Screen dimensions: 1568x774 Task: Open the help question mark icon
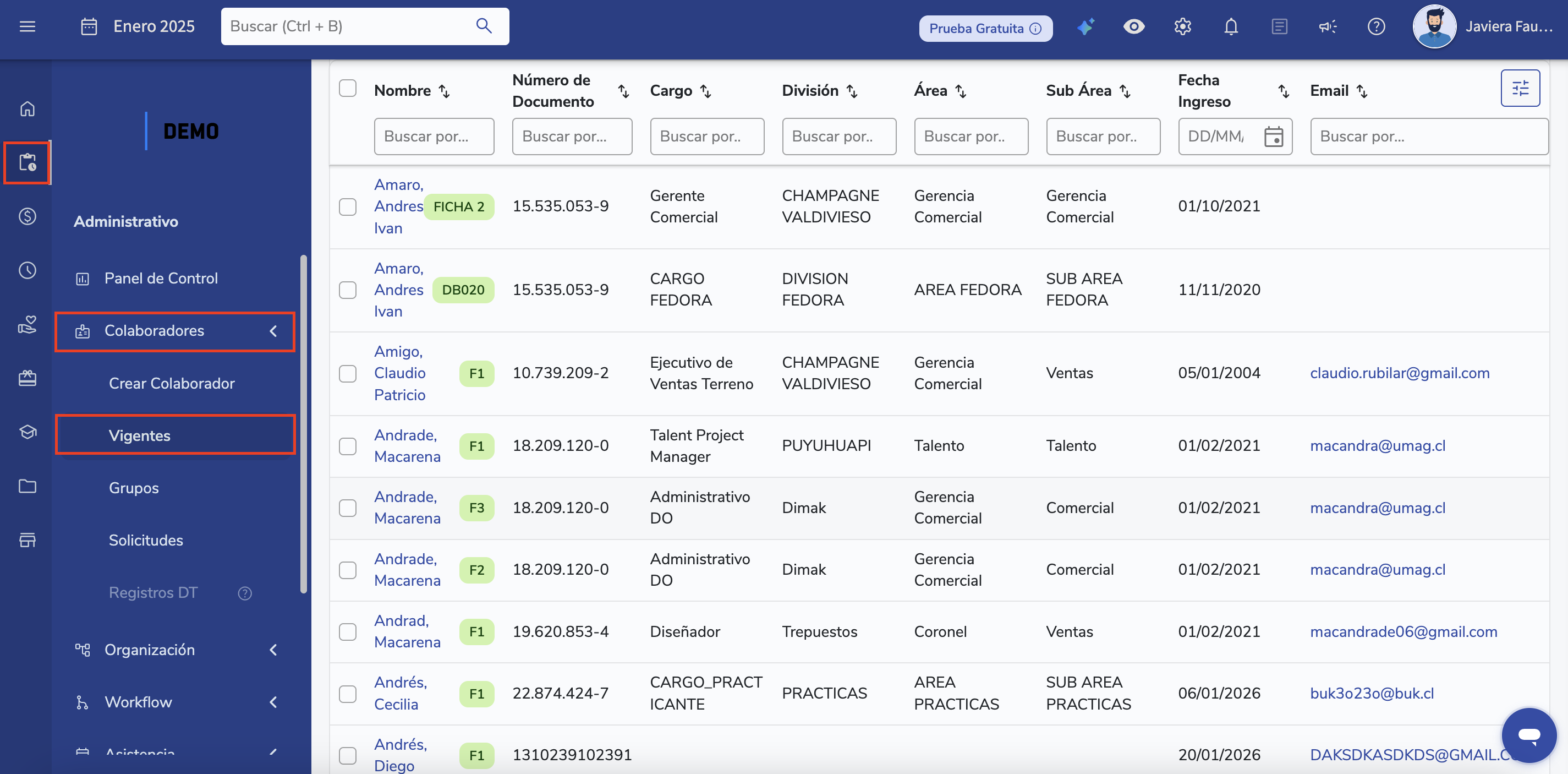tap(1375, 27)
